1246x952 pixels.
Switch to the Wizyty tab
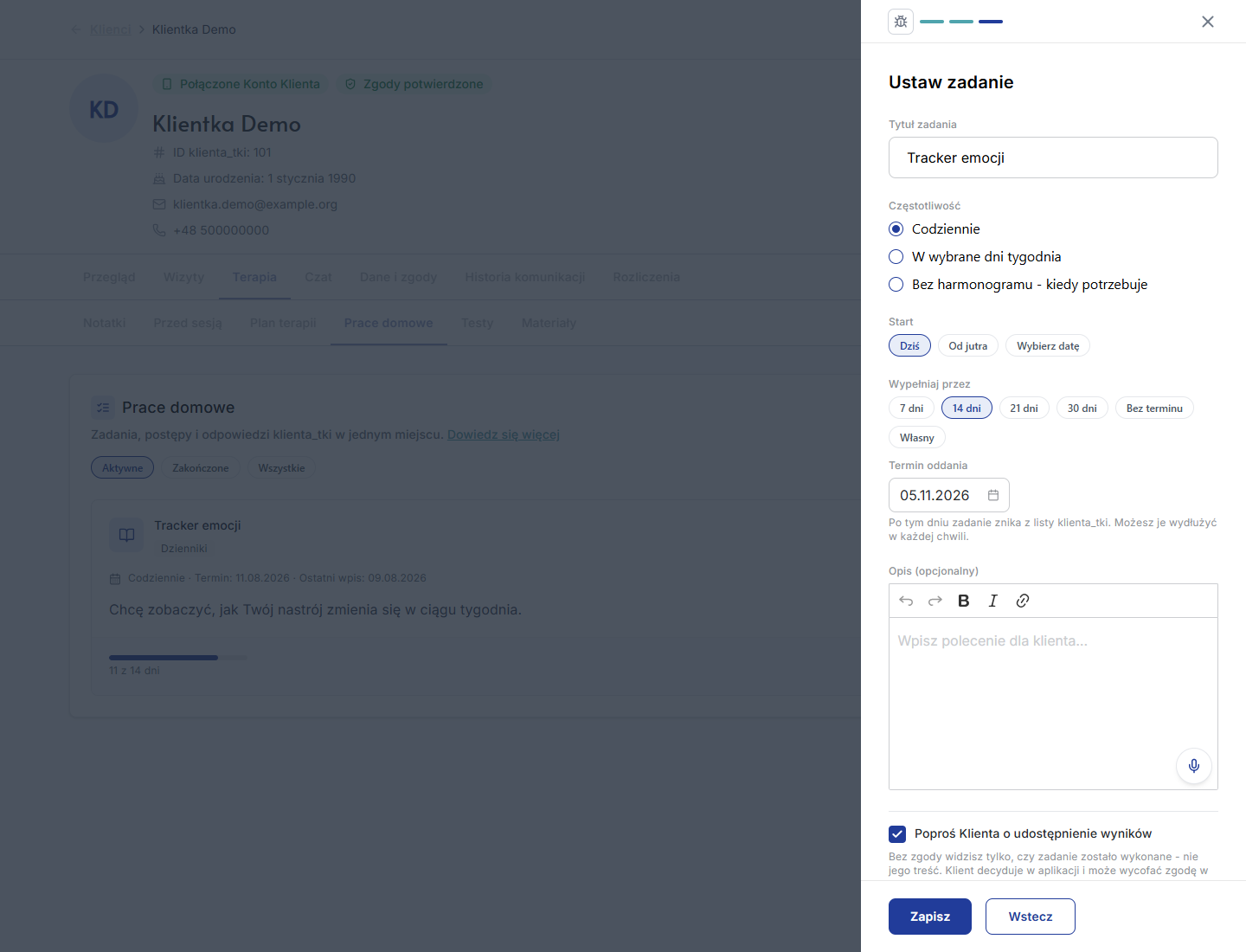click(183, 277)
